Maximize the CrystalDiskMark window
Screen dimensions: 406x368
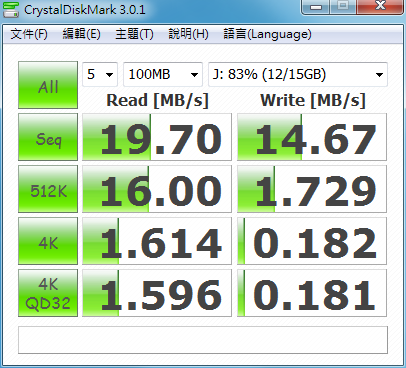tap(343, 7)
